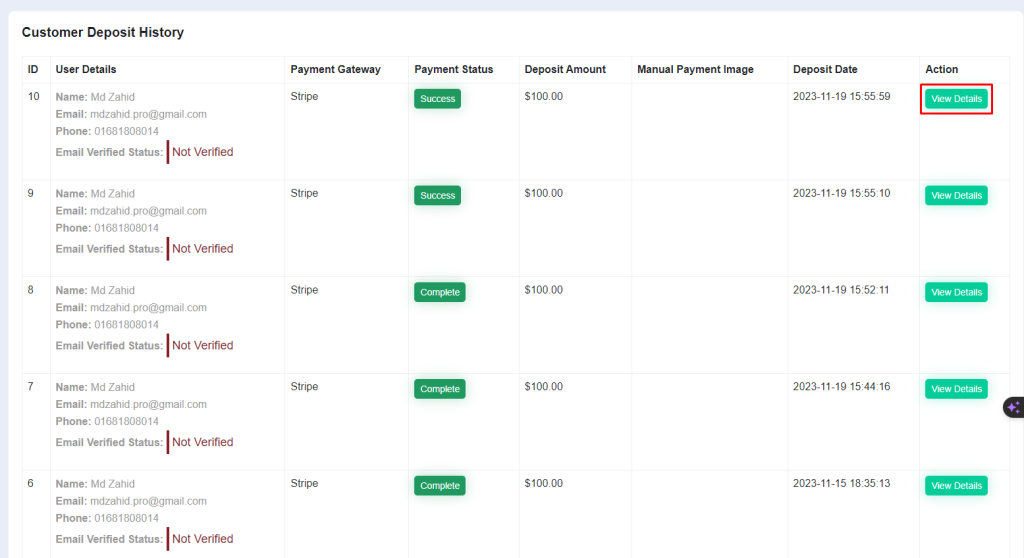Image resolution: width=1024 pixels, height=558 pixels.
Task: Select phone number in deposit 8 row
Action: click(126, 324)
